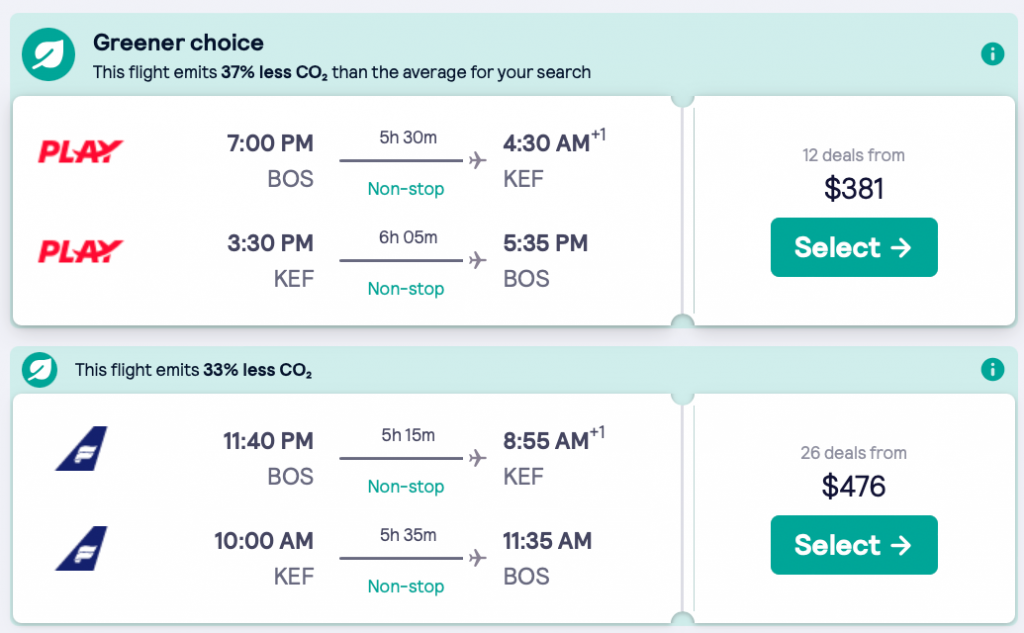Click the PLAY airline logo for 7:00 PM flight
Image resolution: width=1024 pixels, height=633 pixels.
click(80, 152)
